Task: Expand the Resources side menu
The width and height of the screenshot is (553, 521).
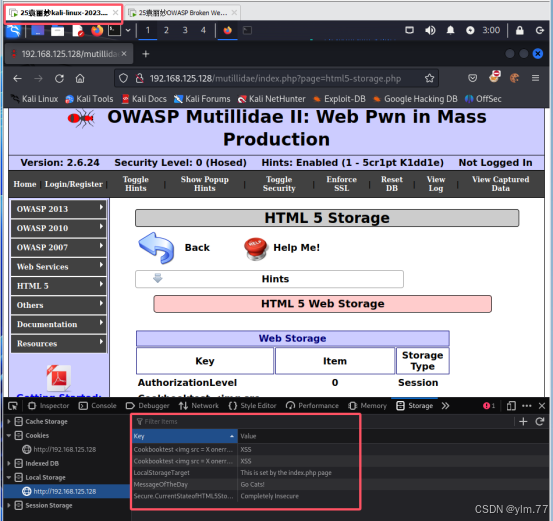Action: [59, 344]
